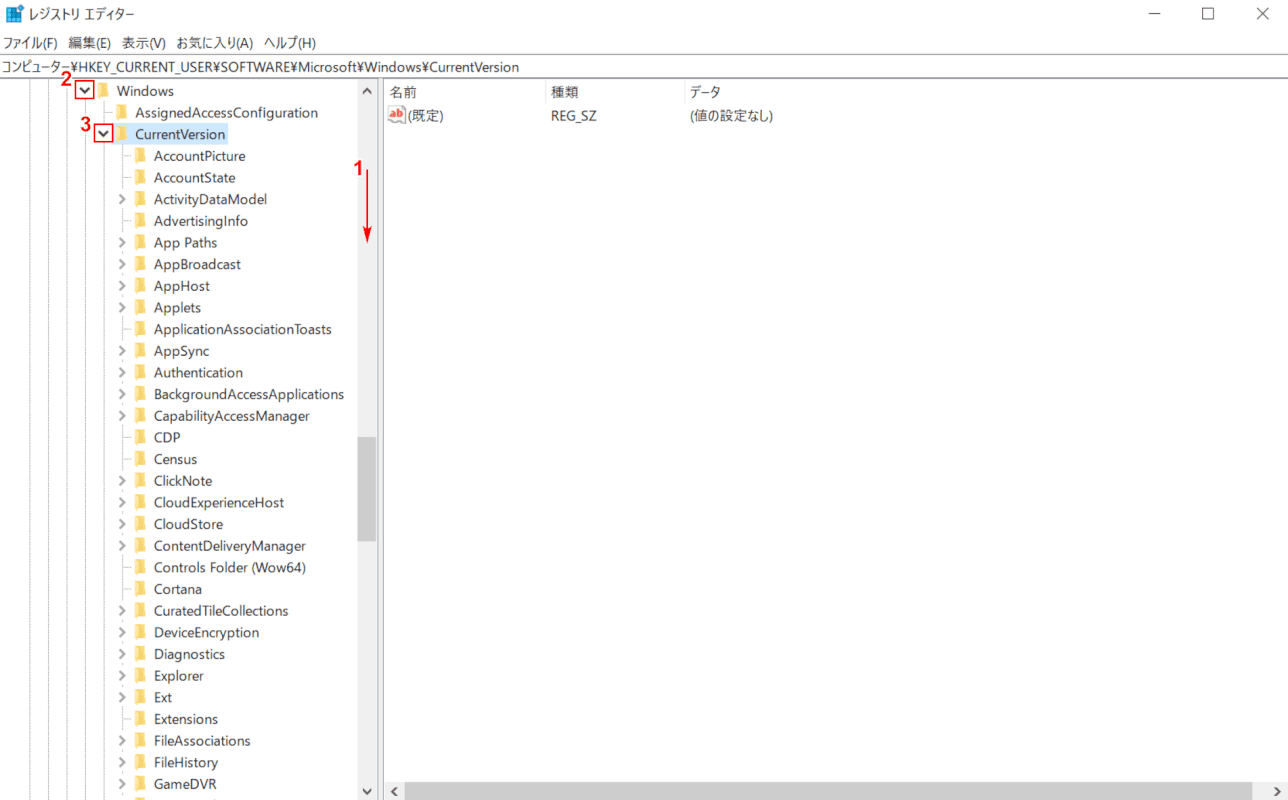Select the FileAssociations key label
The image size is (1288, 800).
click(x=202, y=741)
